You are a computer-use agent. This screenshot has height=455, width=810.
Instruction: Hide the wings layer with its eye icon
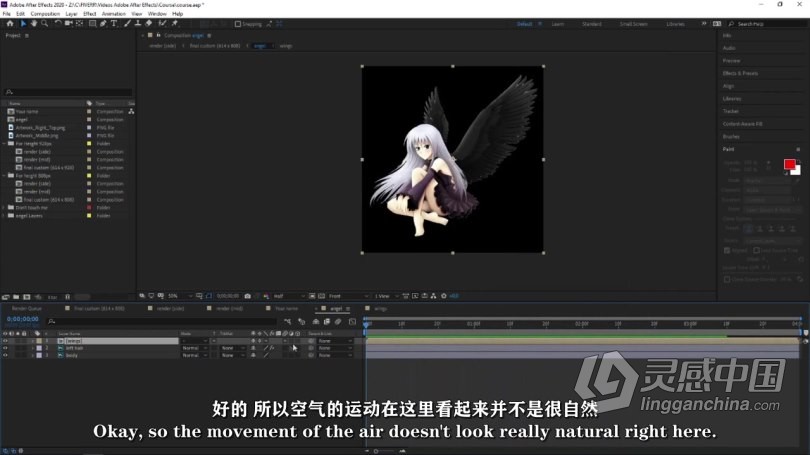[5, 341]
